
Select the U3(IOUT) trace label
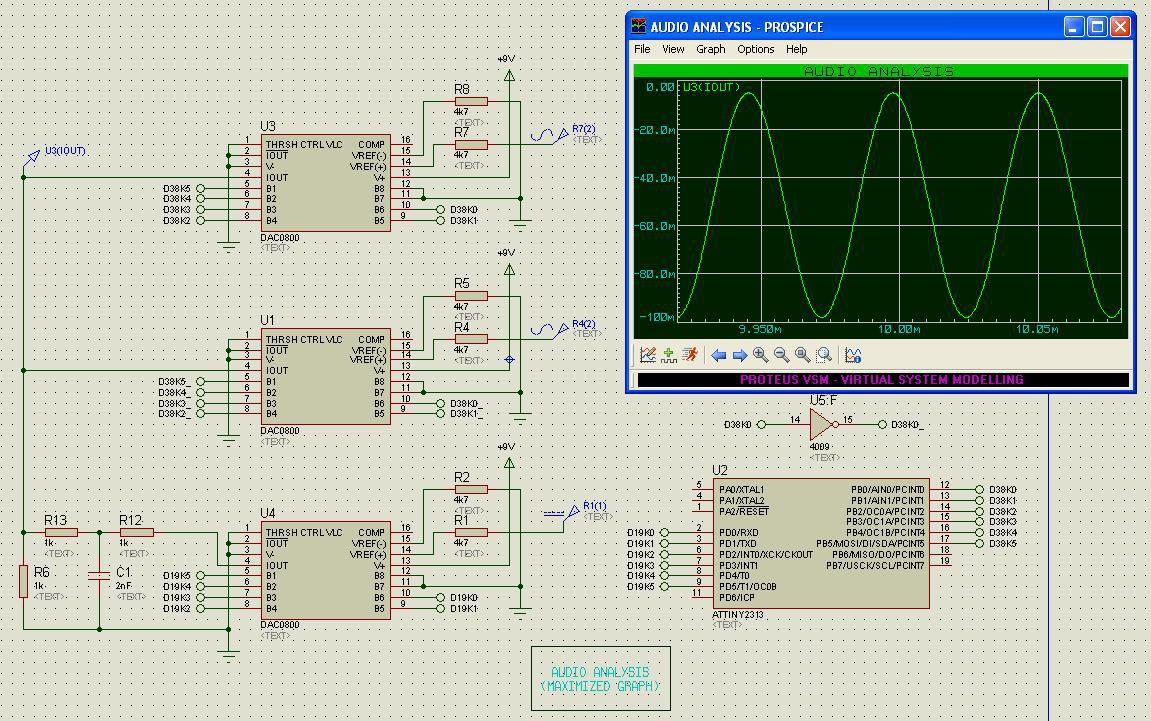point(711,87)
